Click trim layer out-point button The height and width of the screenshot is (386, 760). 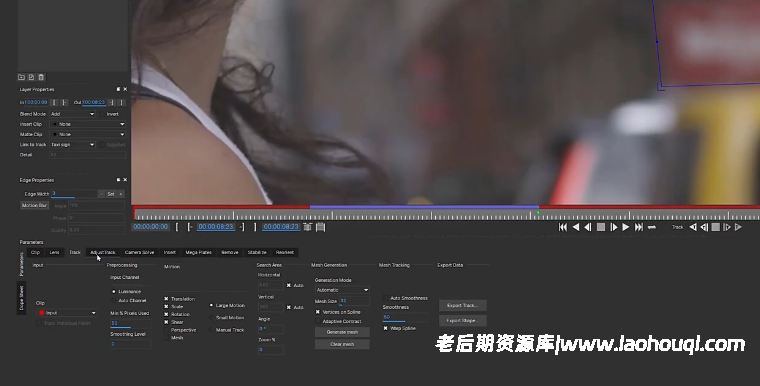pos(111,102)
